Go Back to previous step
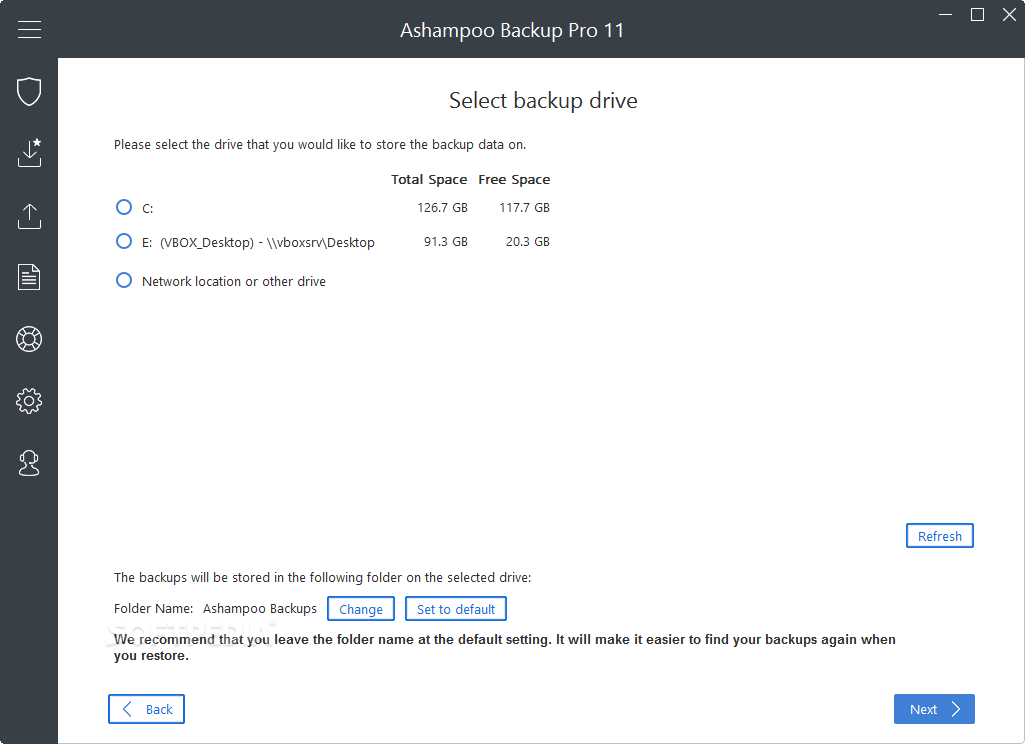Screen dimensions: 1025x744 (x=146, y=709)
